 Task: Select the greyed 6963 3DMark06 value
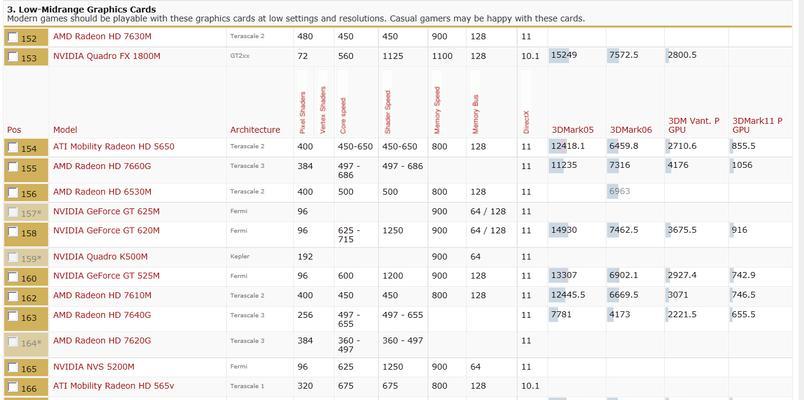(620, 191)
